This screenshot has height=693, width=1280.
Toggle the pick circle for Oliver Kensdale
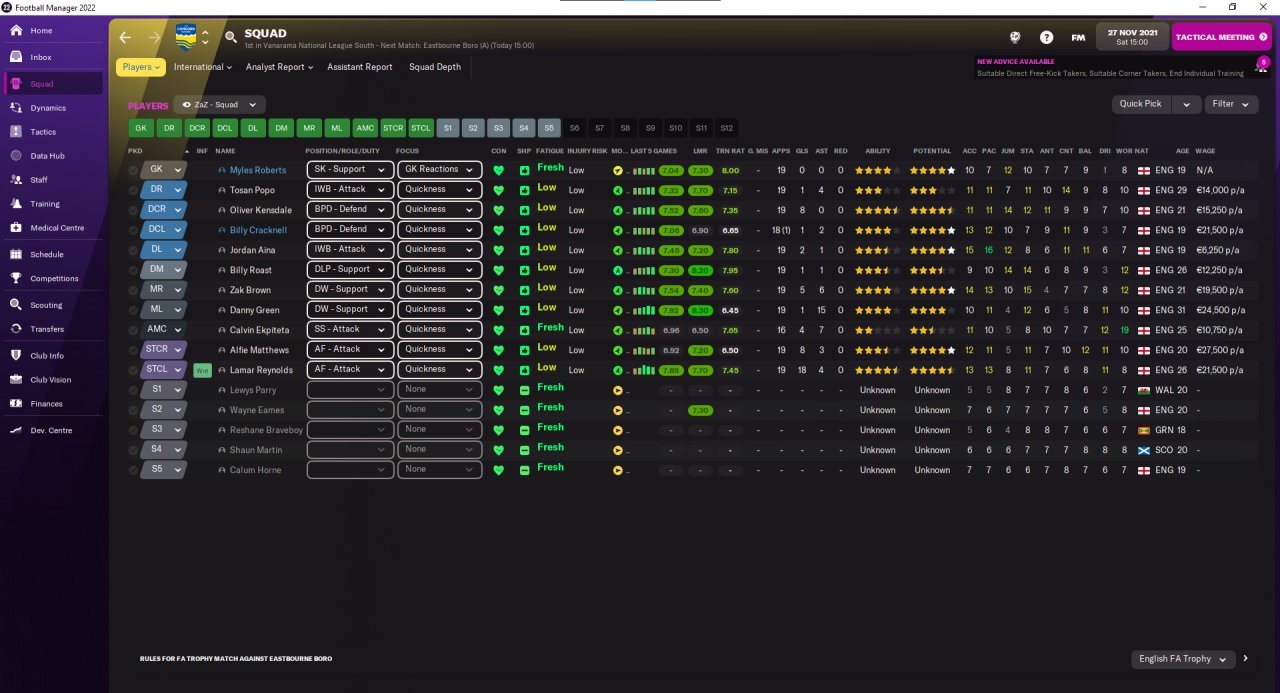(x=133, y=210)
